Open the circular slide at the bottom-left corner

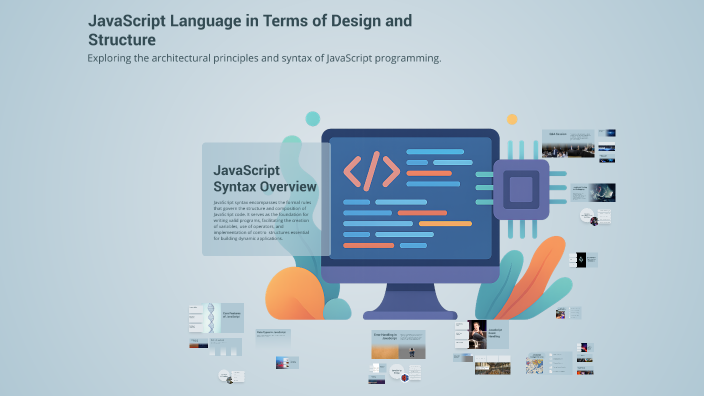pos(231,376)
